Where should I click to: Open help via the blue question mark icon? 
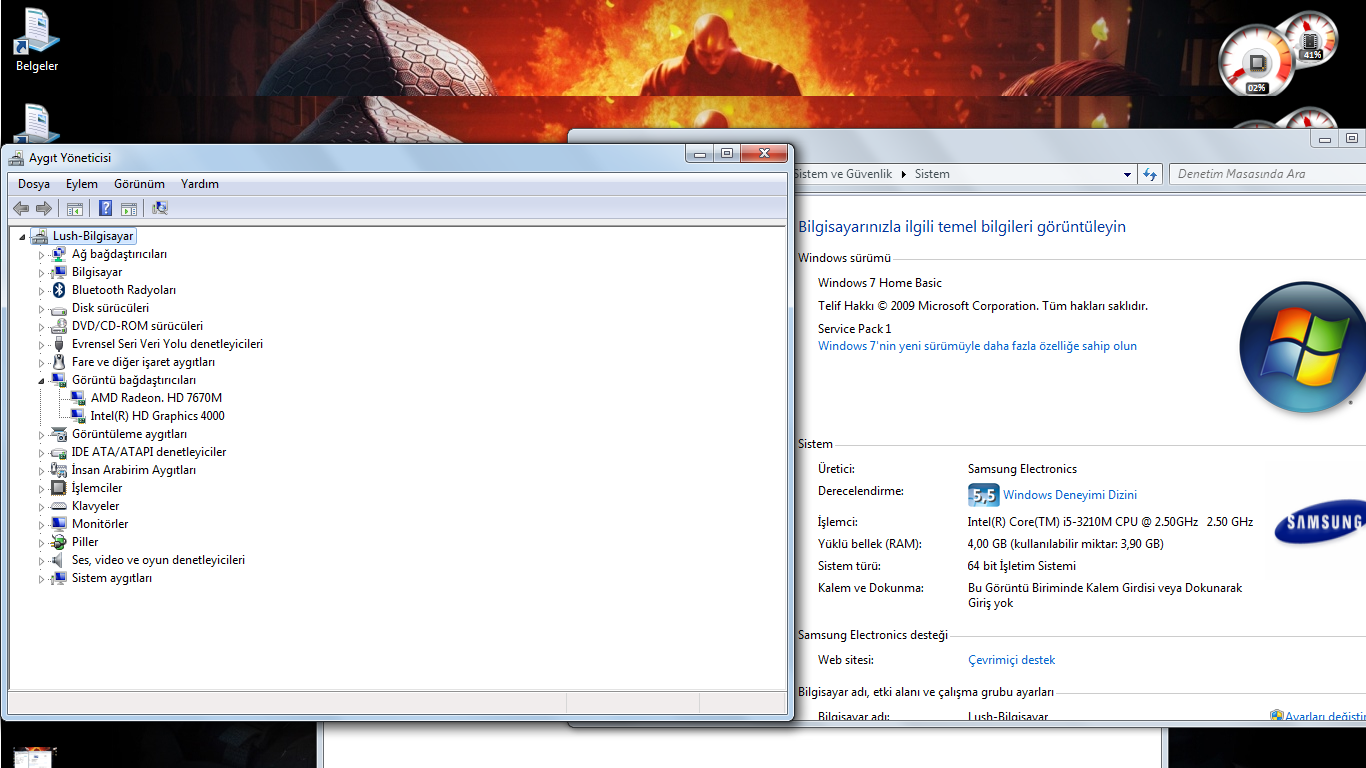[105, 208]
